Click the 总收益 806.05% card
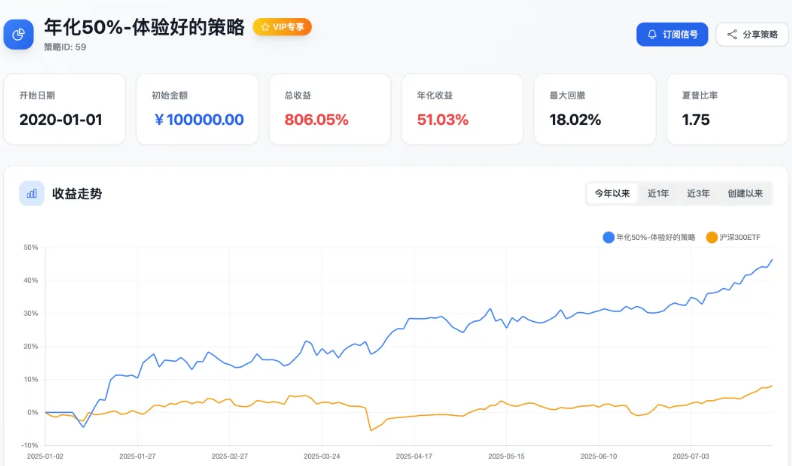 [x=330, y=109]
